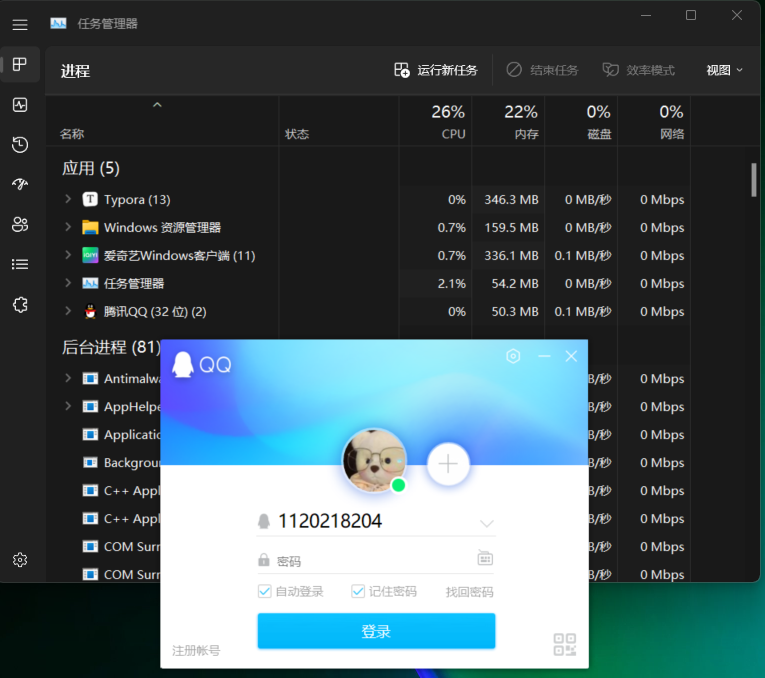Select the 任务管理器 row icon
Screen dimensions: 765x678
tap(90, 283)
